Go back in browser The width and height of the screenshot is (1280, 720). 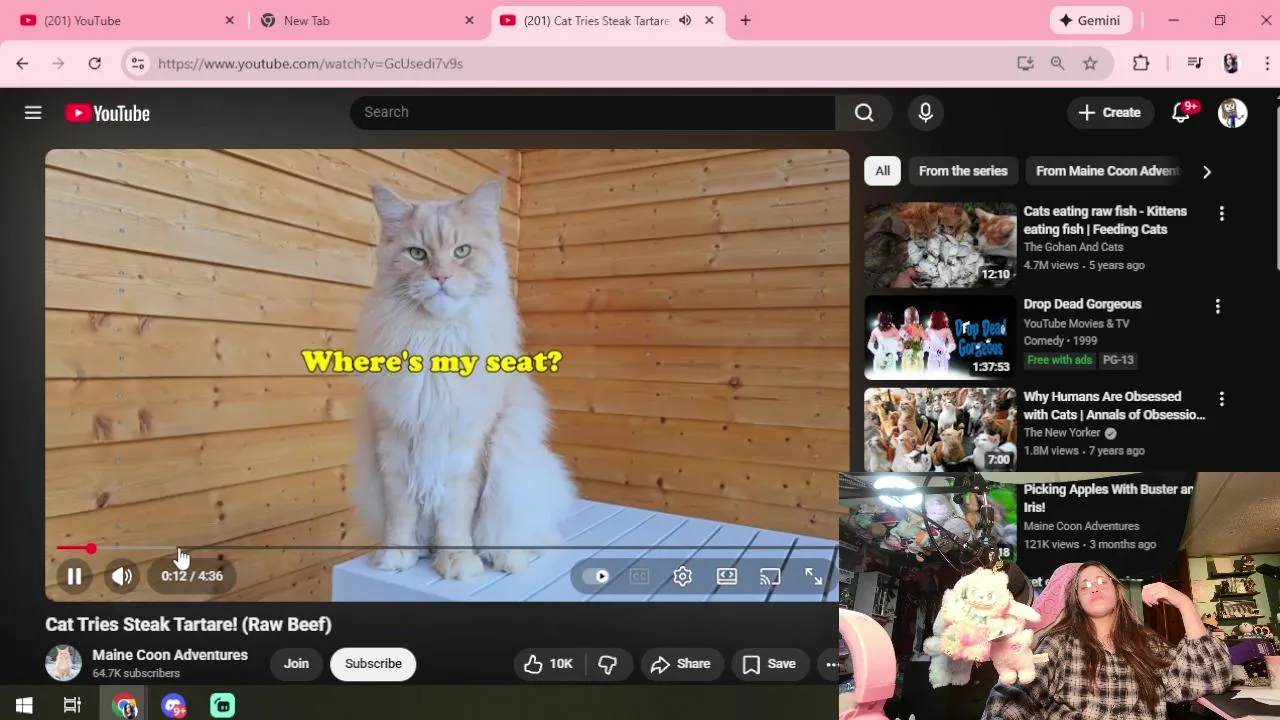point(22,63)
